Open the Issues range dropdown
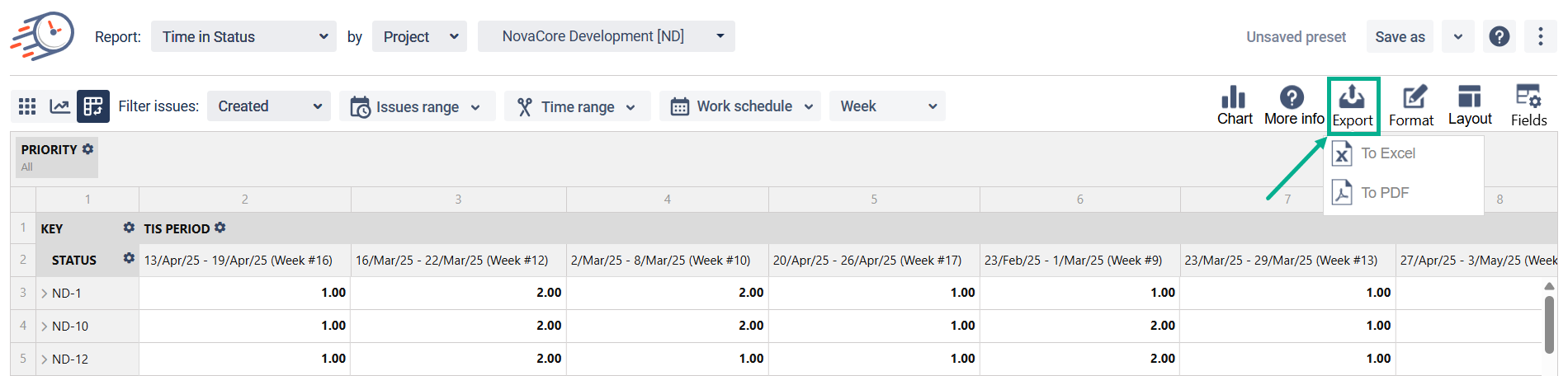Image resolution: width=1568 pixels, height=376 pixels. point(417,106)
